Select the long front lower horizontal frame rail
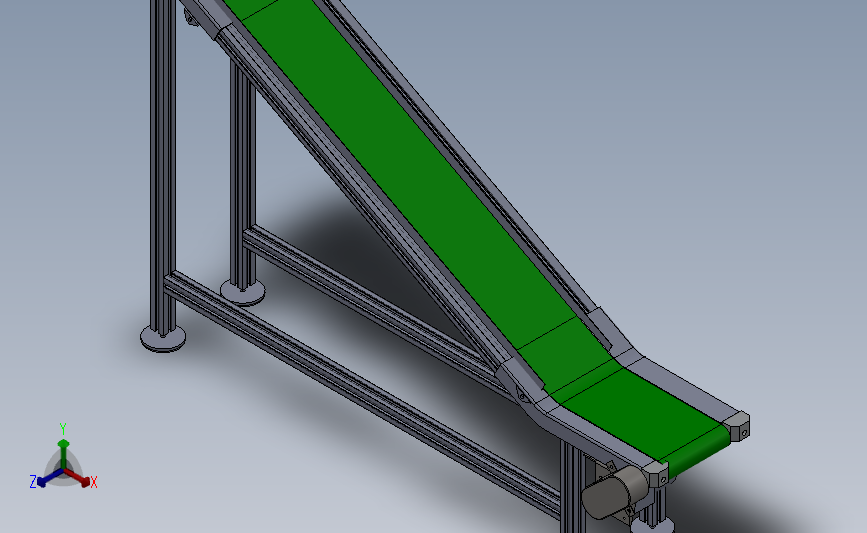Screen dimensions: 867x533 click(x=362, y=394)
